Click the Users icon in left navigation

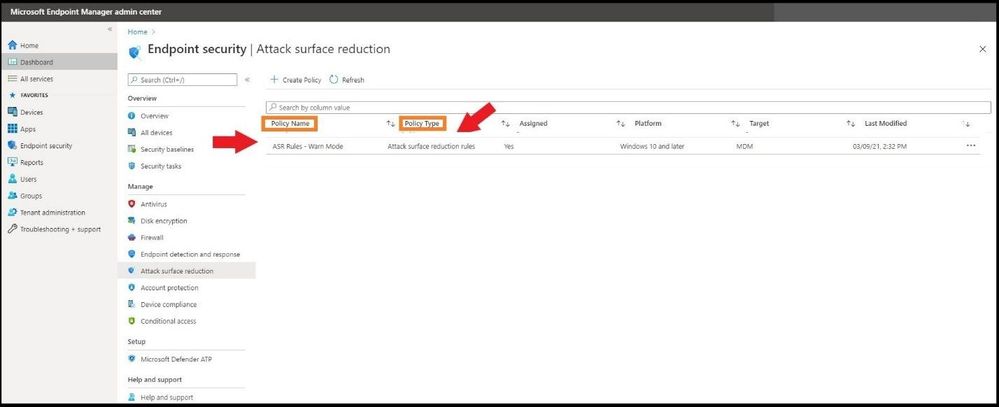pyautogui.click(x=12, y=179)
